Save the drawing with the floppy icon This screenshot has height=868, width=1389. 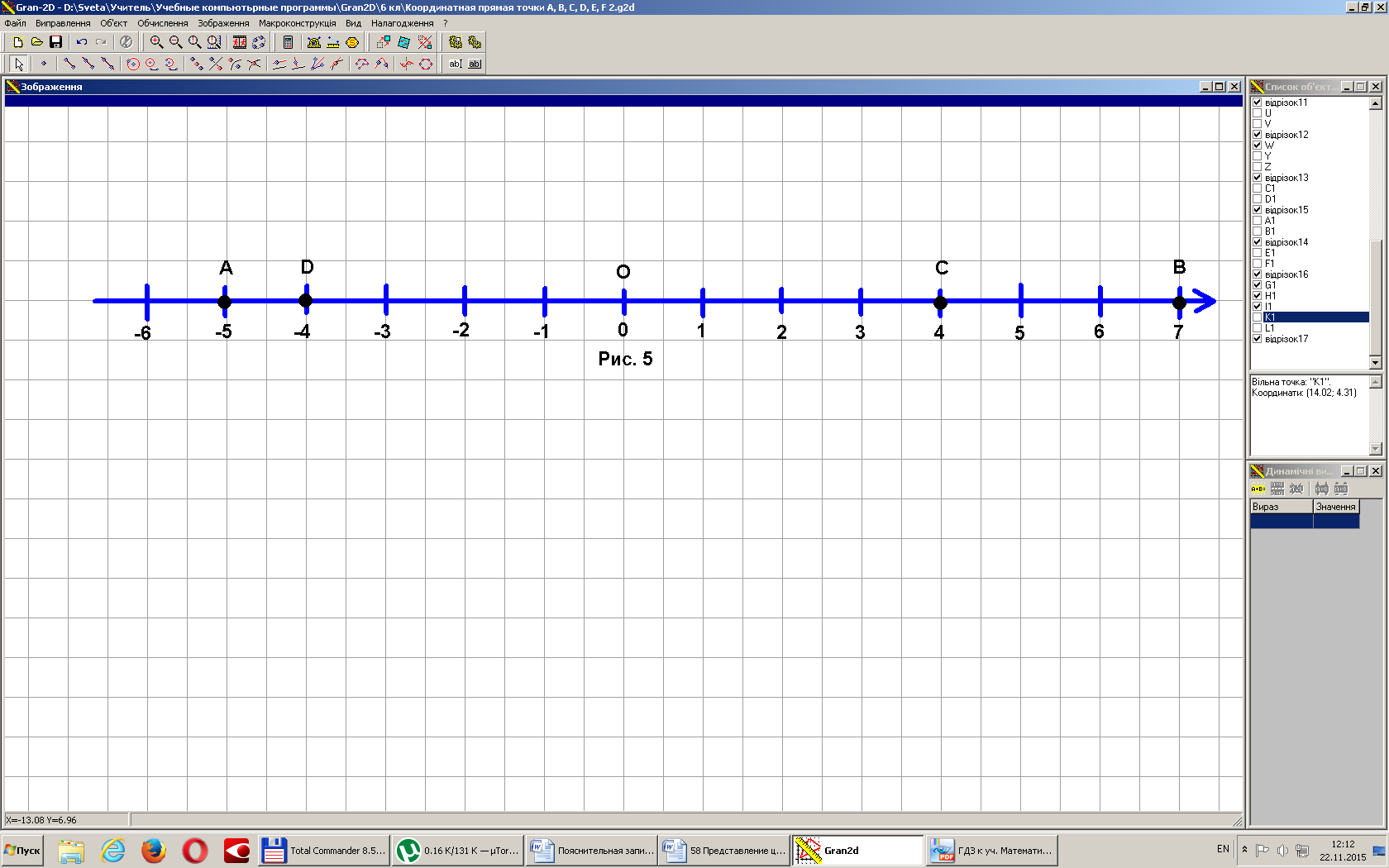[55, 42]
